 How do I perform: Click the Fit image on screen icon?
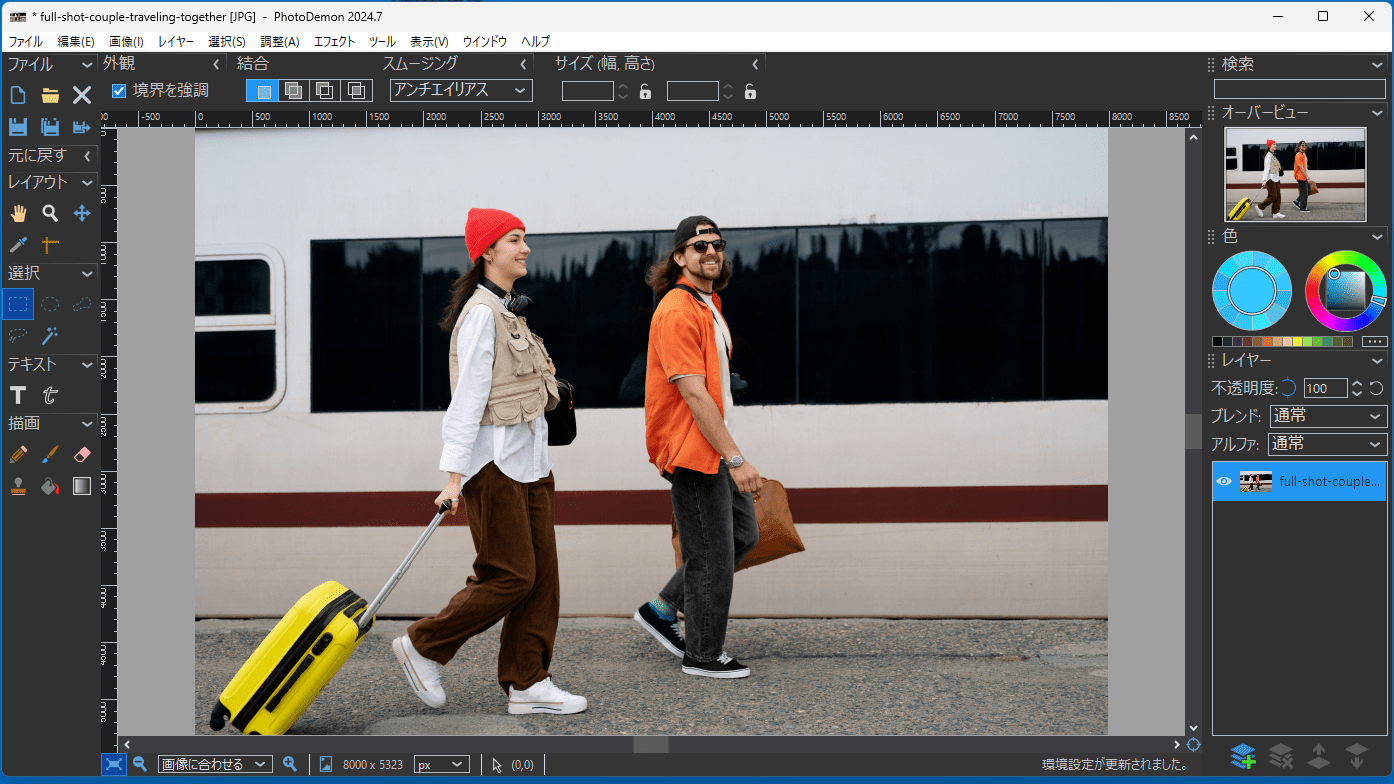[x=114, y=764]
